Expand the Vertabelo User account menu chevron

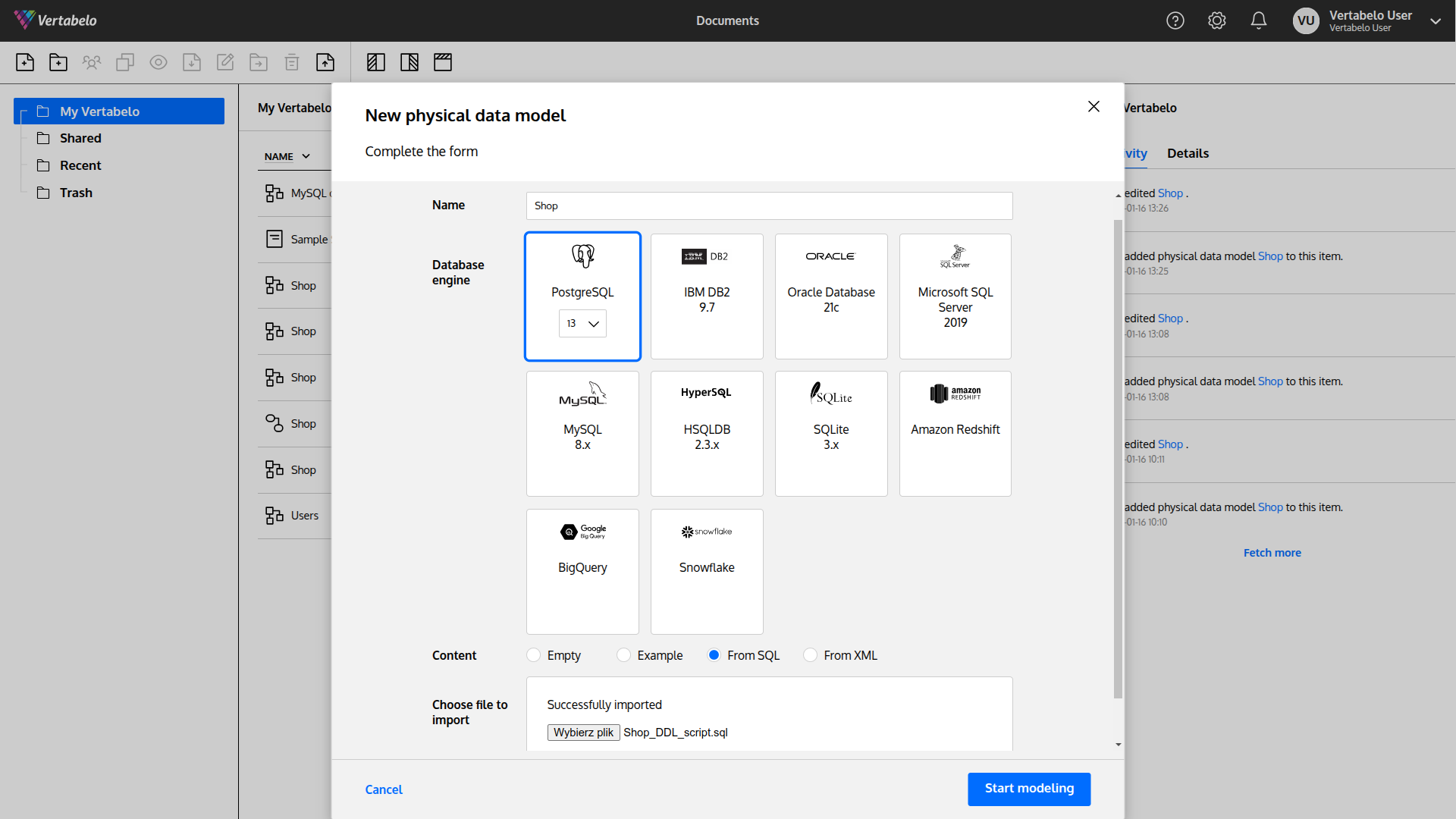1436,20
